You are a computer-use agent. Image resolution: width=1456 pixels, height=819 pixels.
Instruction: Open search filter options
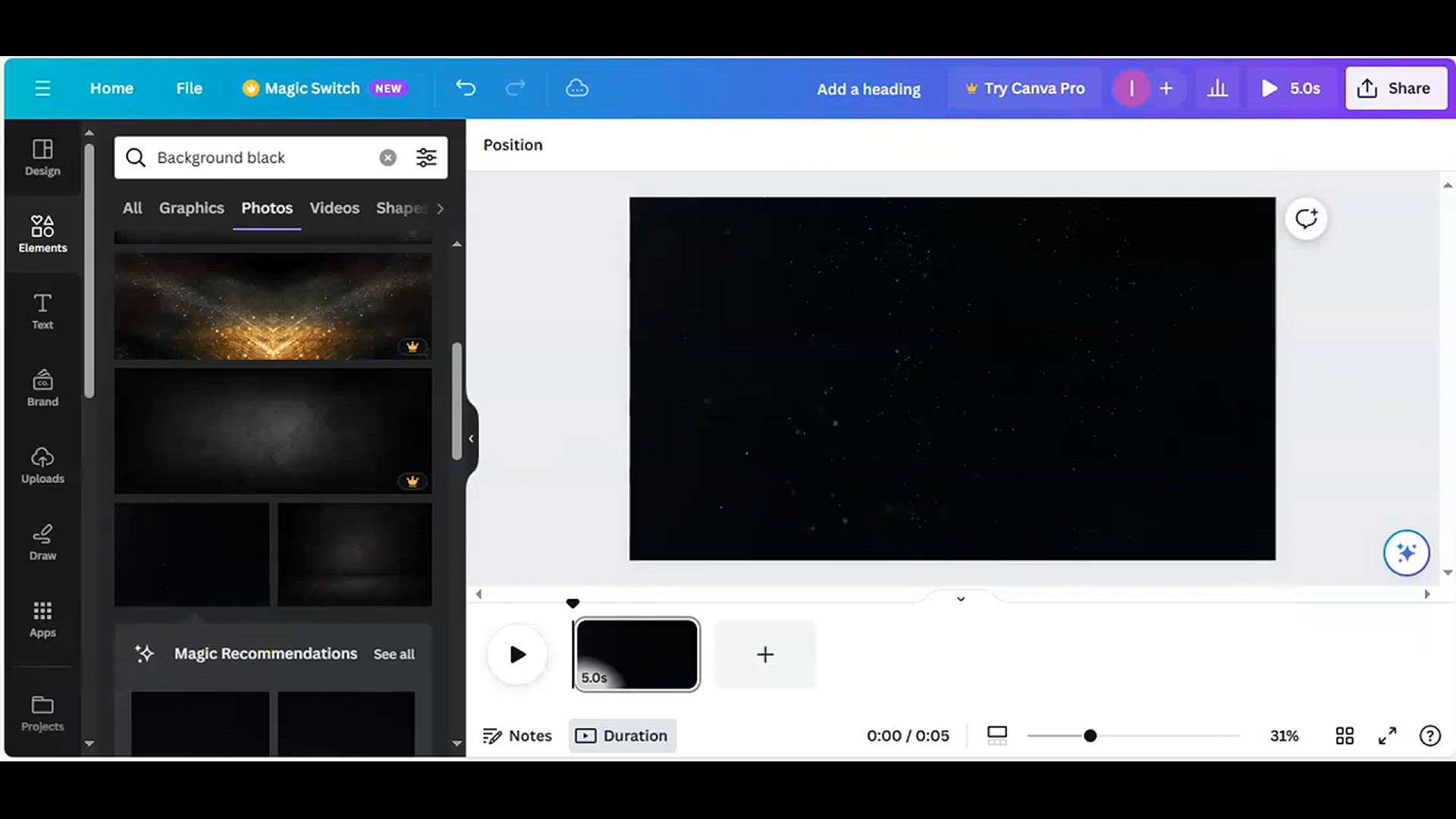[426, 158]
